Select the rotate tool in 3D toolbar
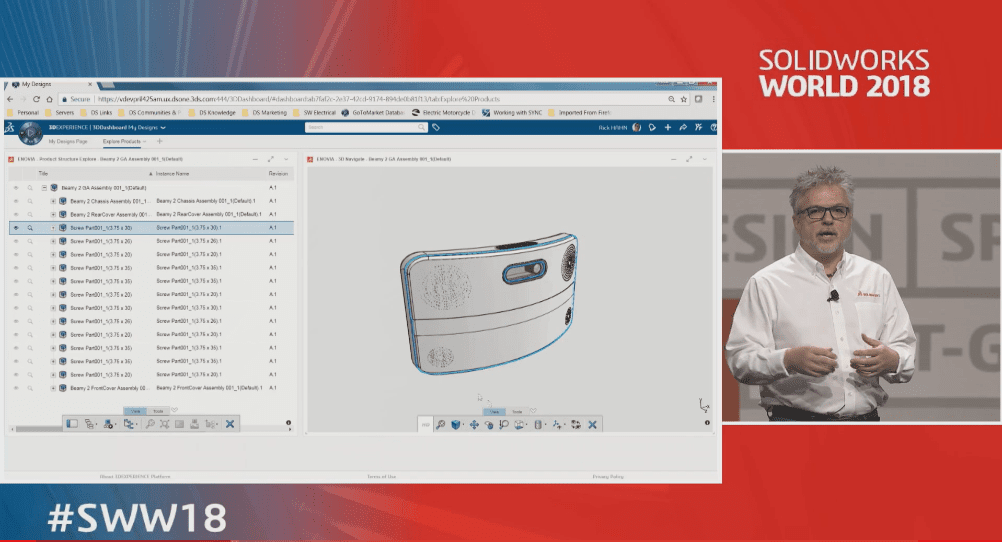Image resolution: width=1002 pixels, height=542 pixels. point(489,424)
